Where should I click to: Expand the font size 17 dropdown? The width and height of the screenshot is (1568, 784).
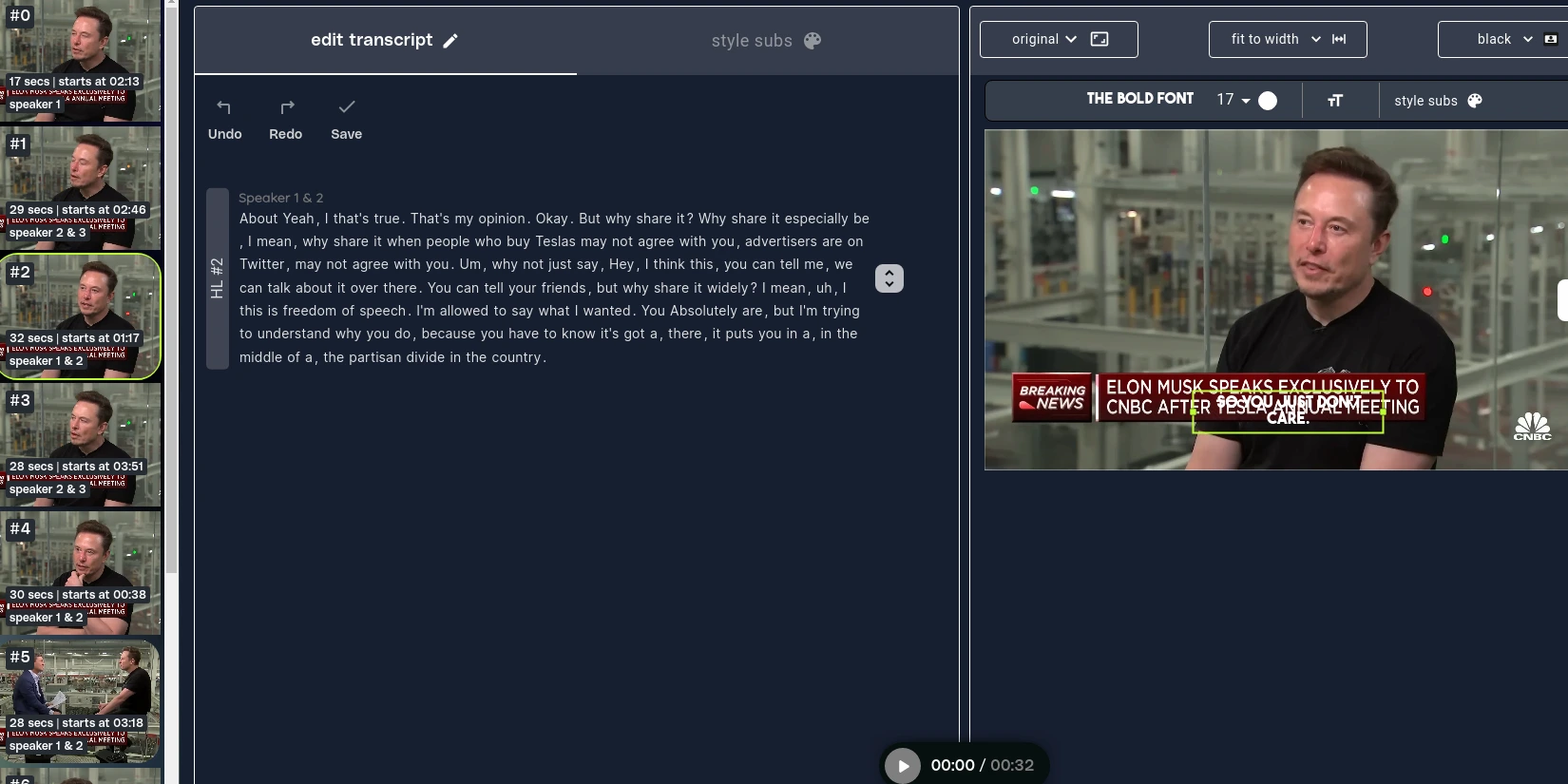pyautogui.click(x=1233, y=100)
